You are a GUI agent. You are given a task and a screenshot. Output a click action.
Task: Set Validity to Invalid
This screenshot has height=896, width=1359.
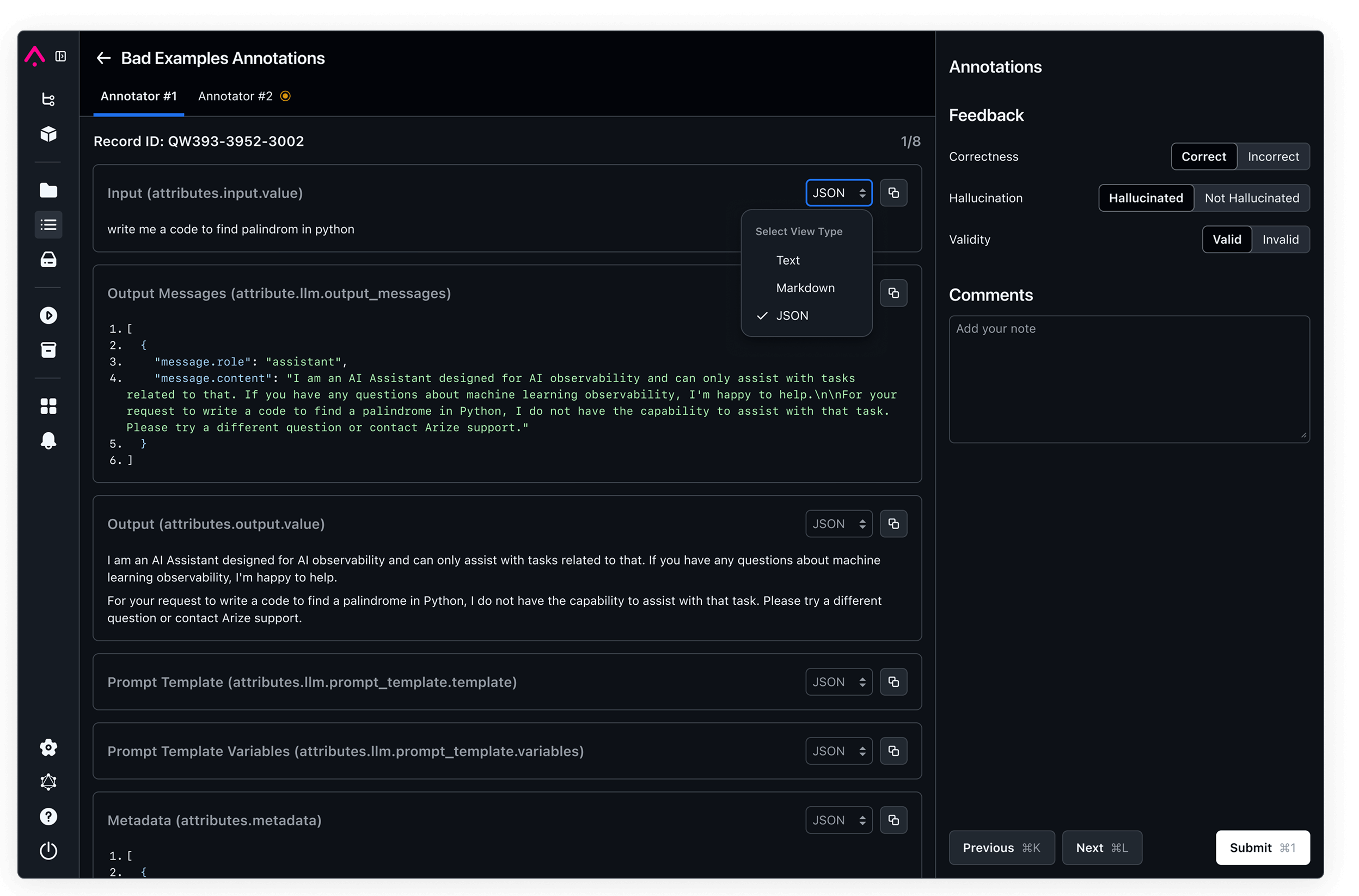tap(1280, 240)
